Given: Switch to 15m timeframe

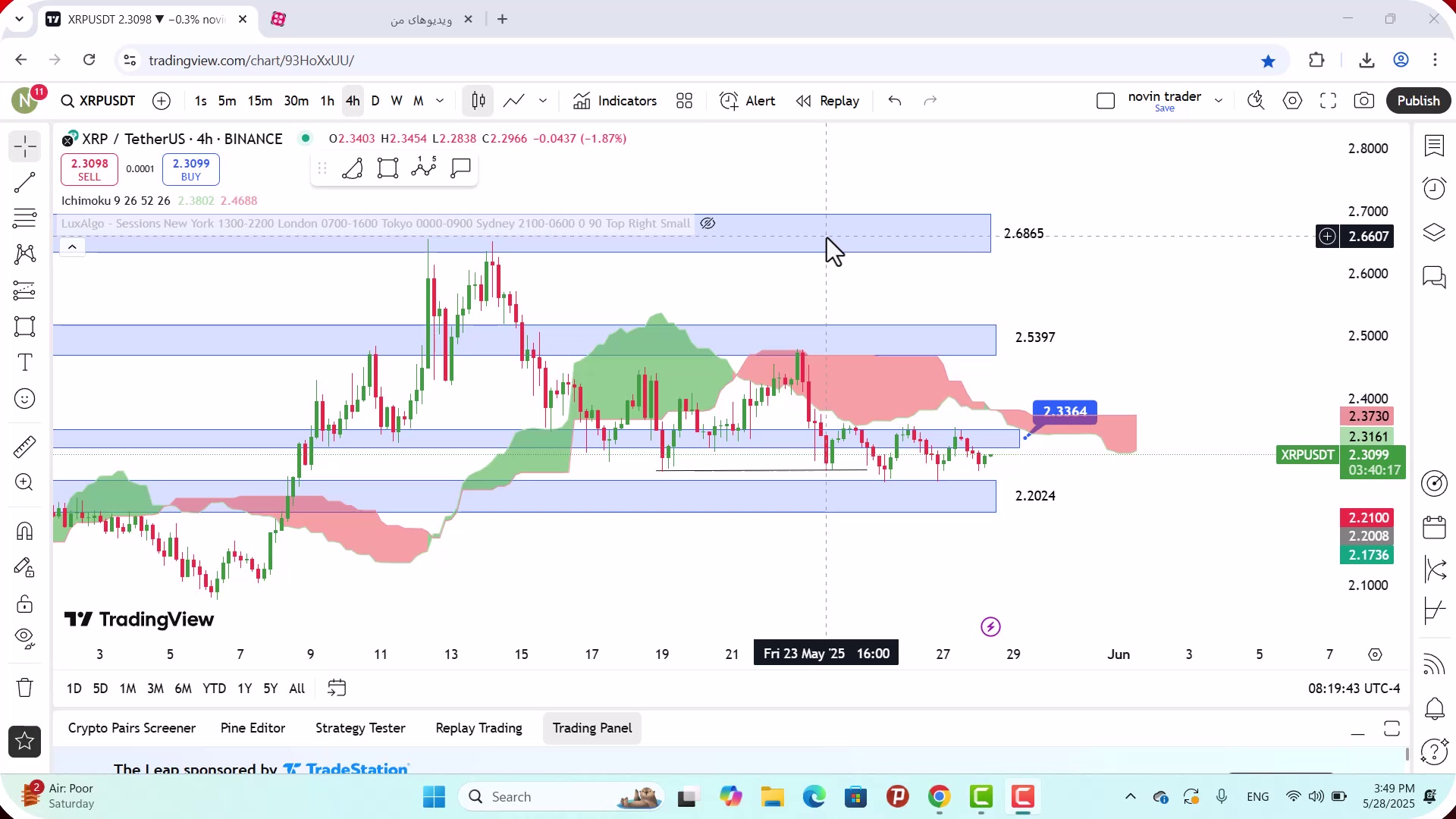Looking at the screenshot, I should pyautogui.click(x=259, y=101).
